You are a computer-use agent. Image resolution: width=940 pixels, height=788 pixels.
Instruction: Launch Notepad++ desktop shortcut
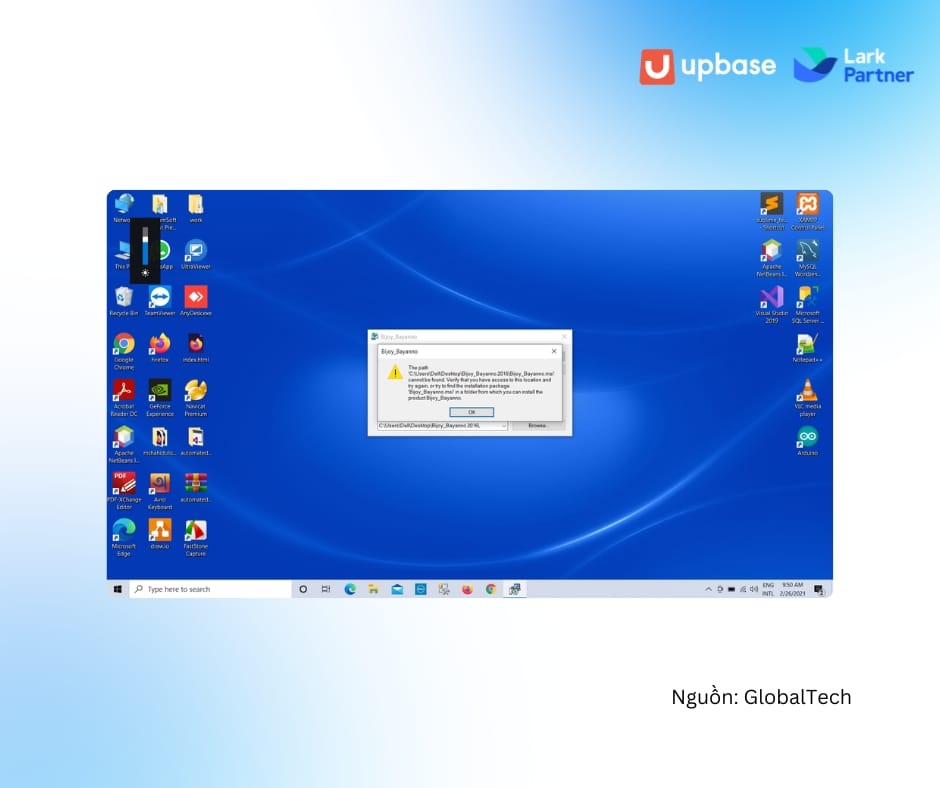pos(808,348)
